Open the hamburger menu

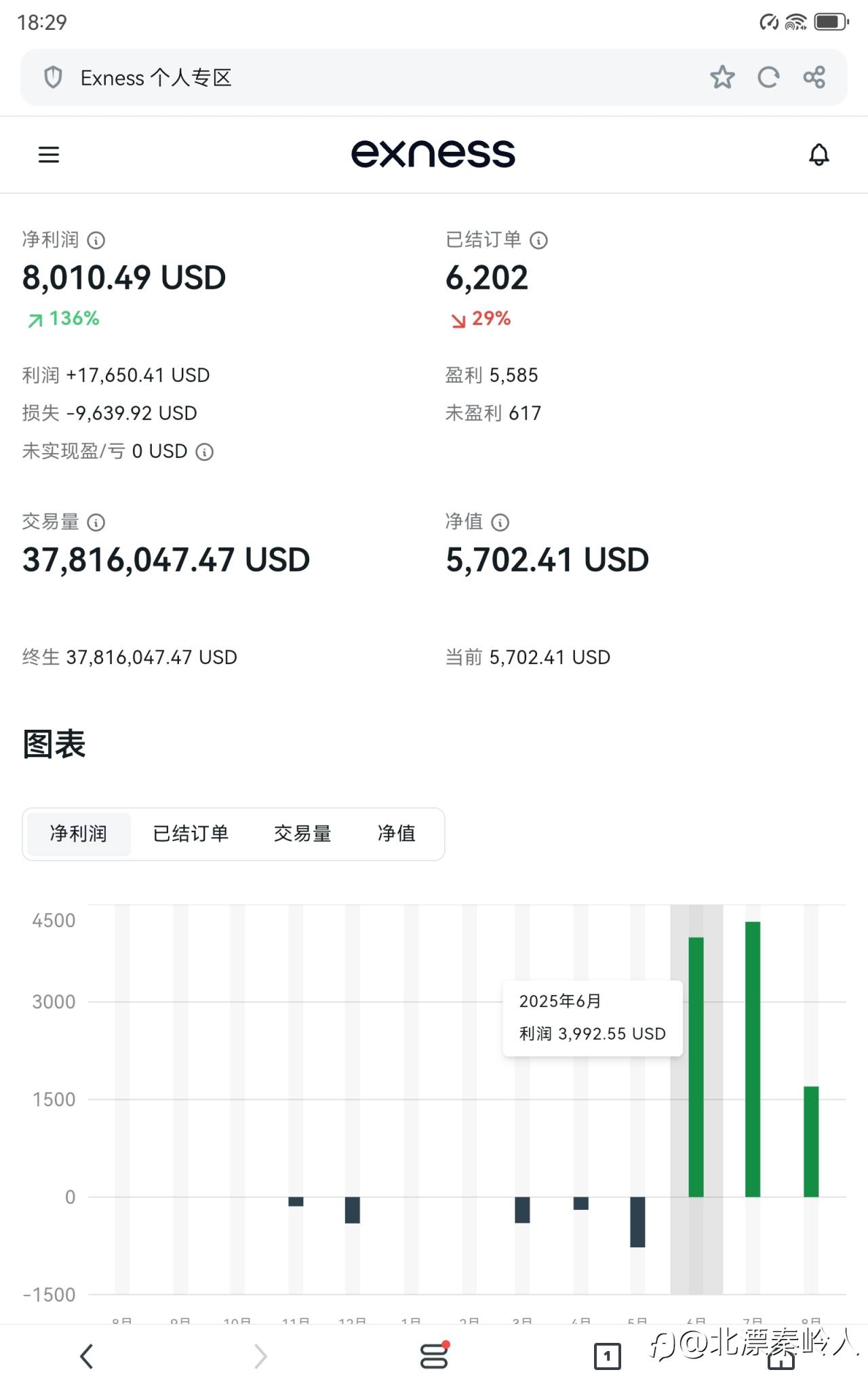(x=49, y=155)
